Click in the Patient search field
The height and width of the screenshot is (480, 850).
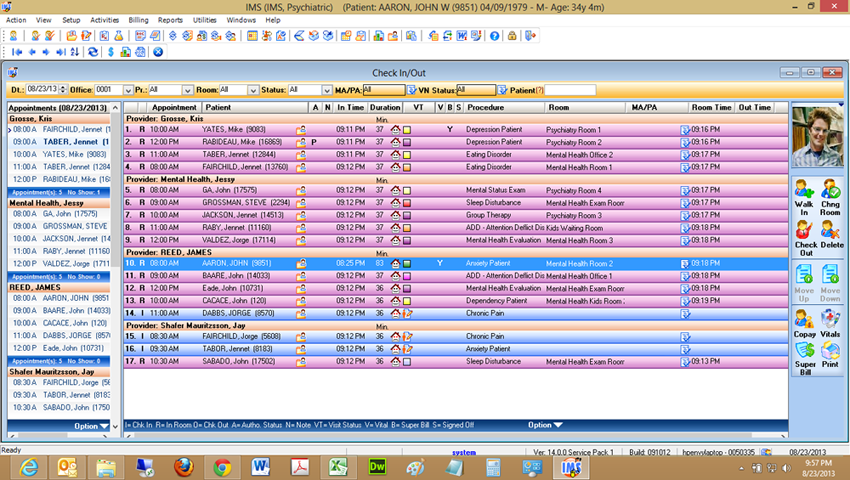point(570,90)
